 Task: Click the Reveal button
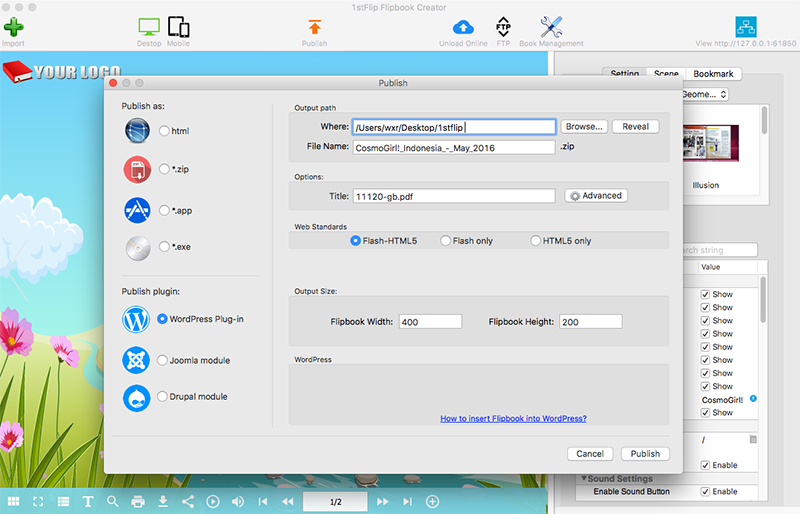[635, 127]
